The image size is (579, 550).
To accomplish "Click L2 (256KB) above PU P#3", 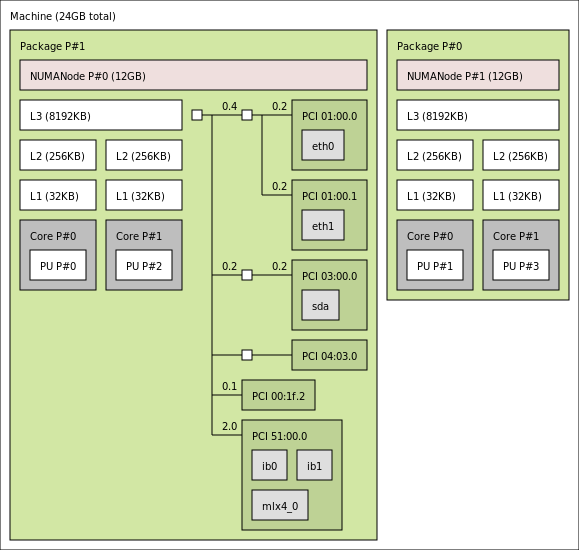I will point(521,155).
